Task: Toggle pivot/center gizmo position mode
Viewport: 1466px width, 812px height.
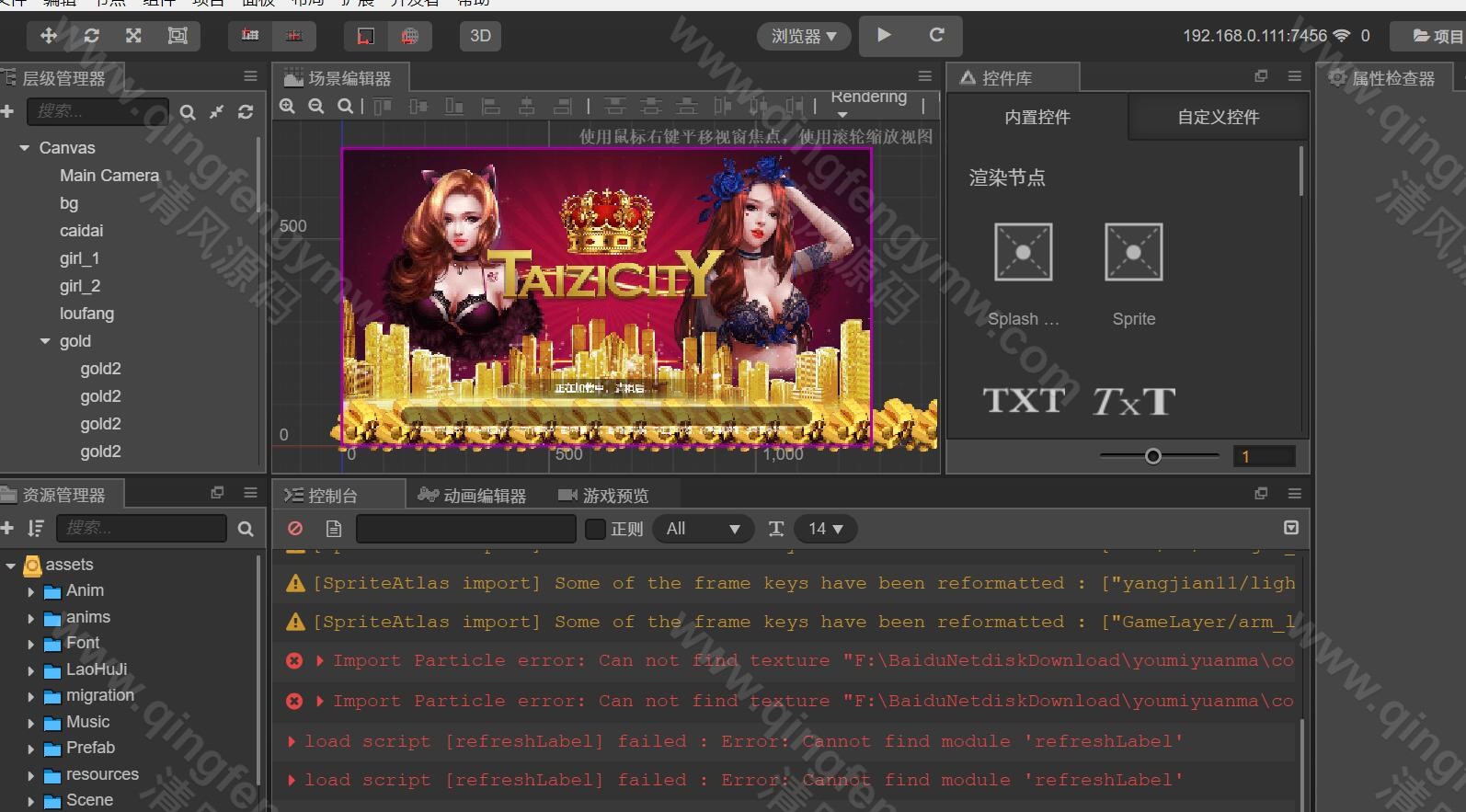Action: pos(250,36)
